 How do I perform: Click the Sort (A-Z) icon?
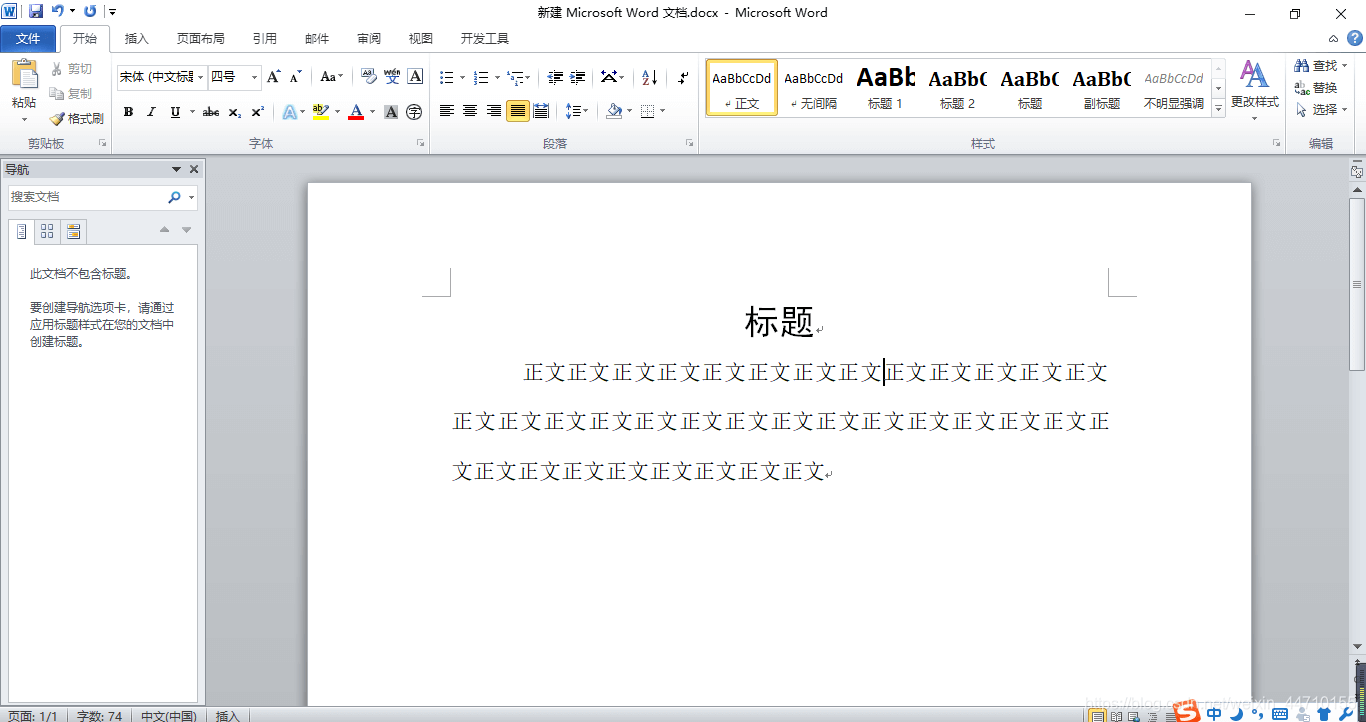click(649, 77)
